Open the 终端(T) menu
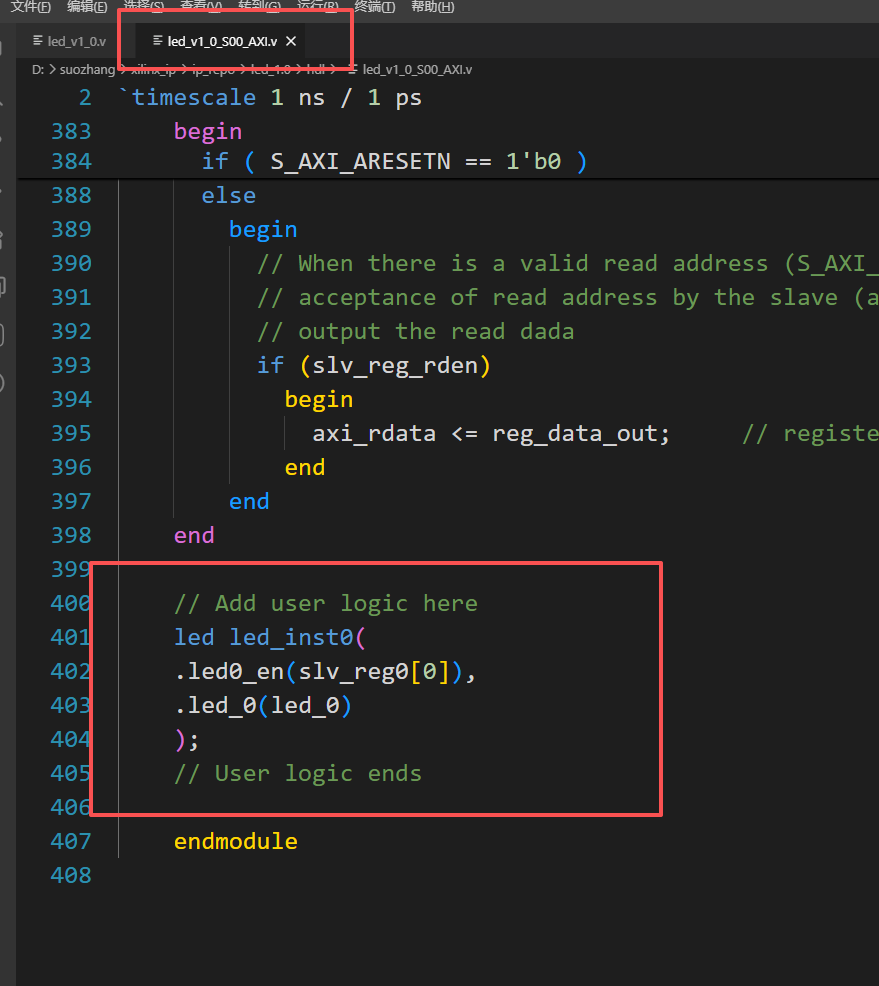The image size is (879, 986). pyautogui.click(x=375, y=7)
